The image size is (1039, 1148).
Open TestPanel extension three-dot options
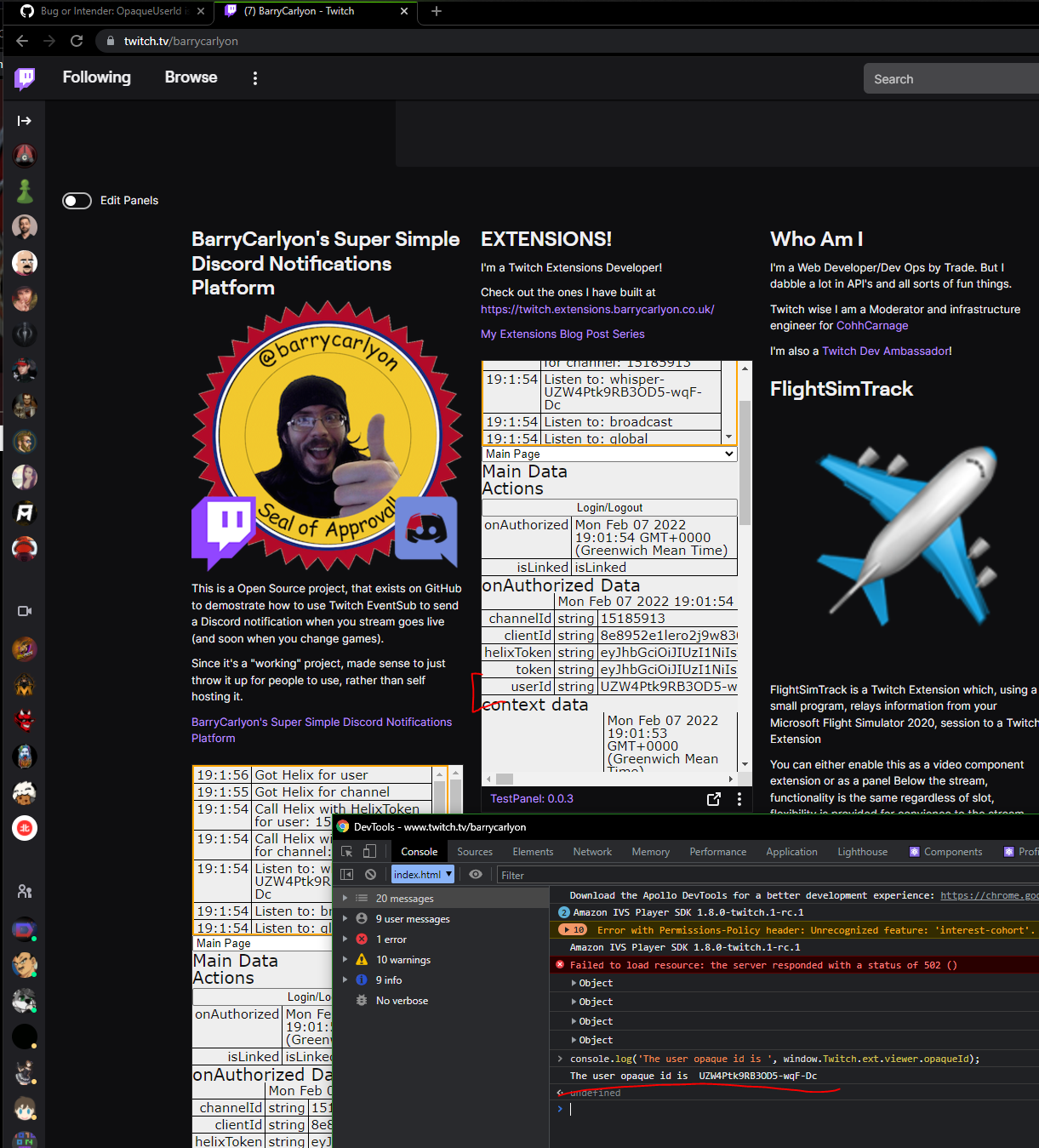pos(739,799)
